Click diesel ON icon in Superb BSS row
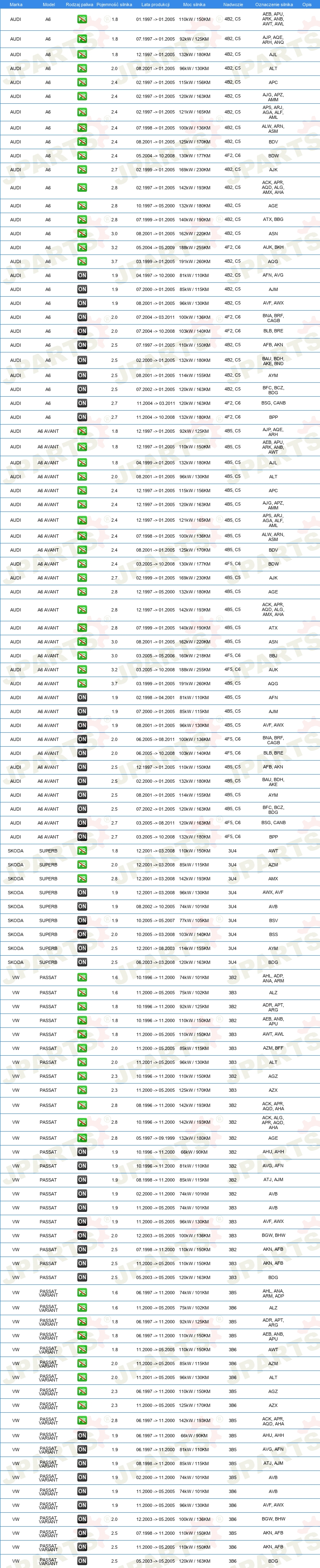The width and height of the screenshot is (320, 1568). [82, 934]
